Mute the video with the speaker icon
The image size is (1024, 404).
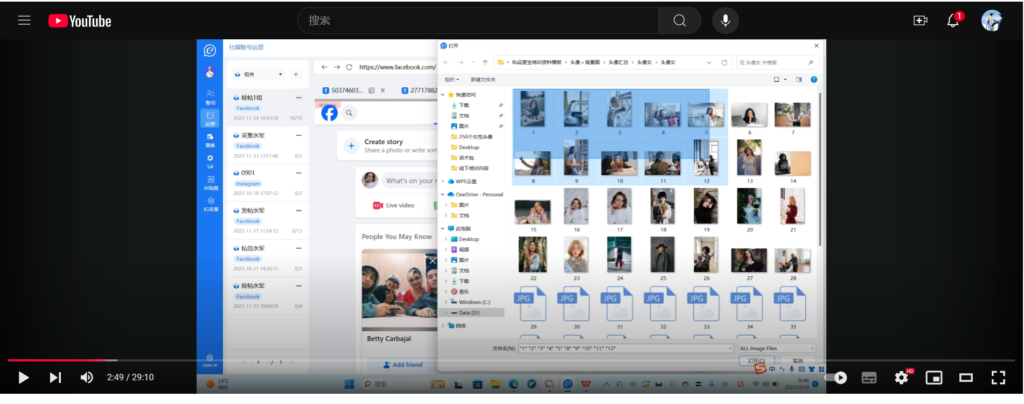pos(87,377)
